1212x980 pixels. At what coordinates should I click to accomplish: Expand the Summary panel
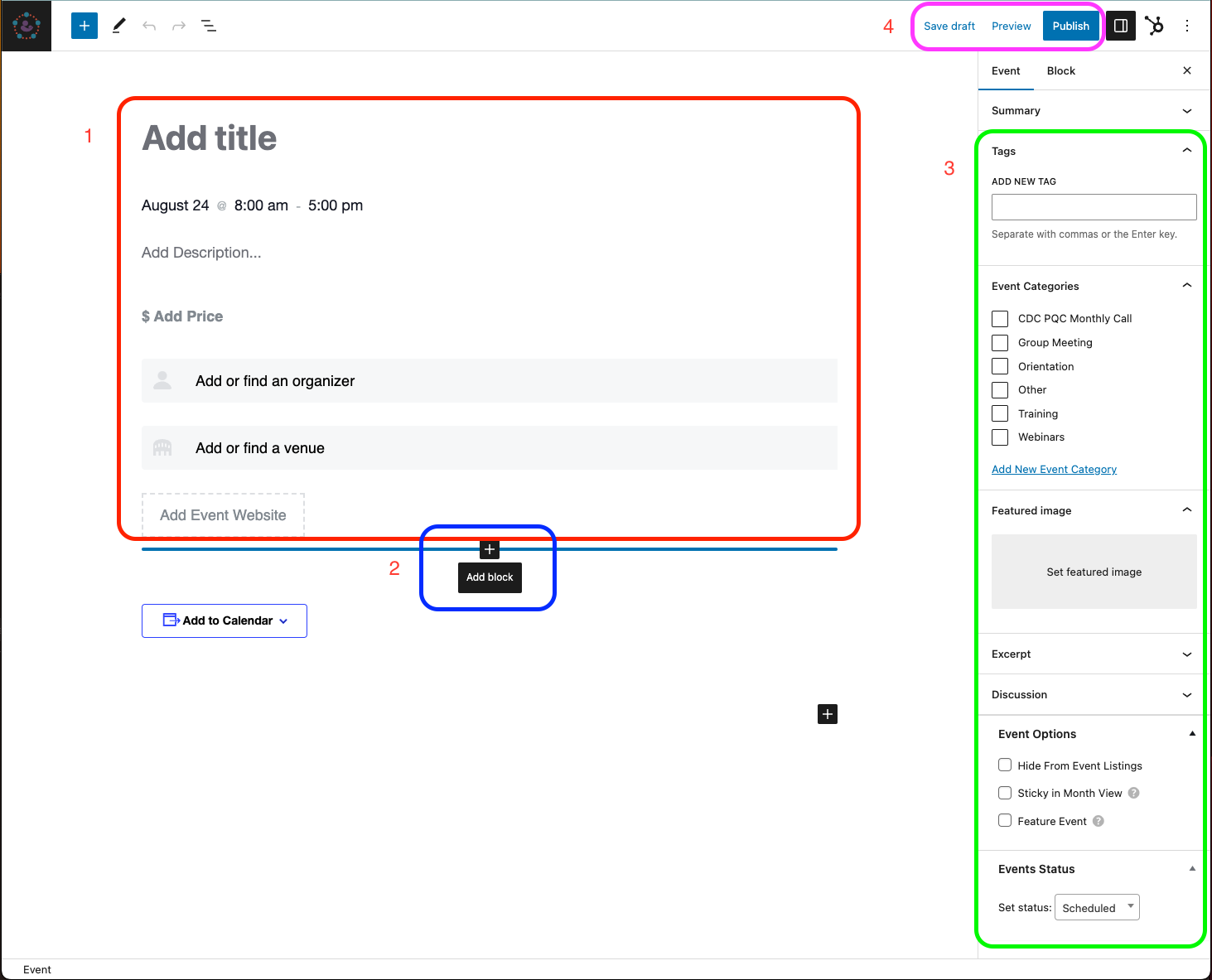coord(1092,111)
